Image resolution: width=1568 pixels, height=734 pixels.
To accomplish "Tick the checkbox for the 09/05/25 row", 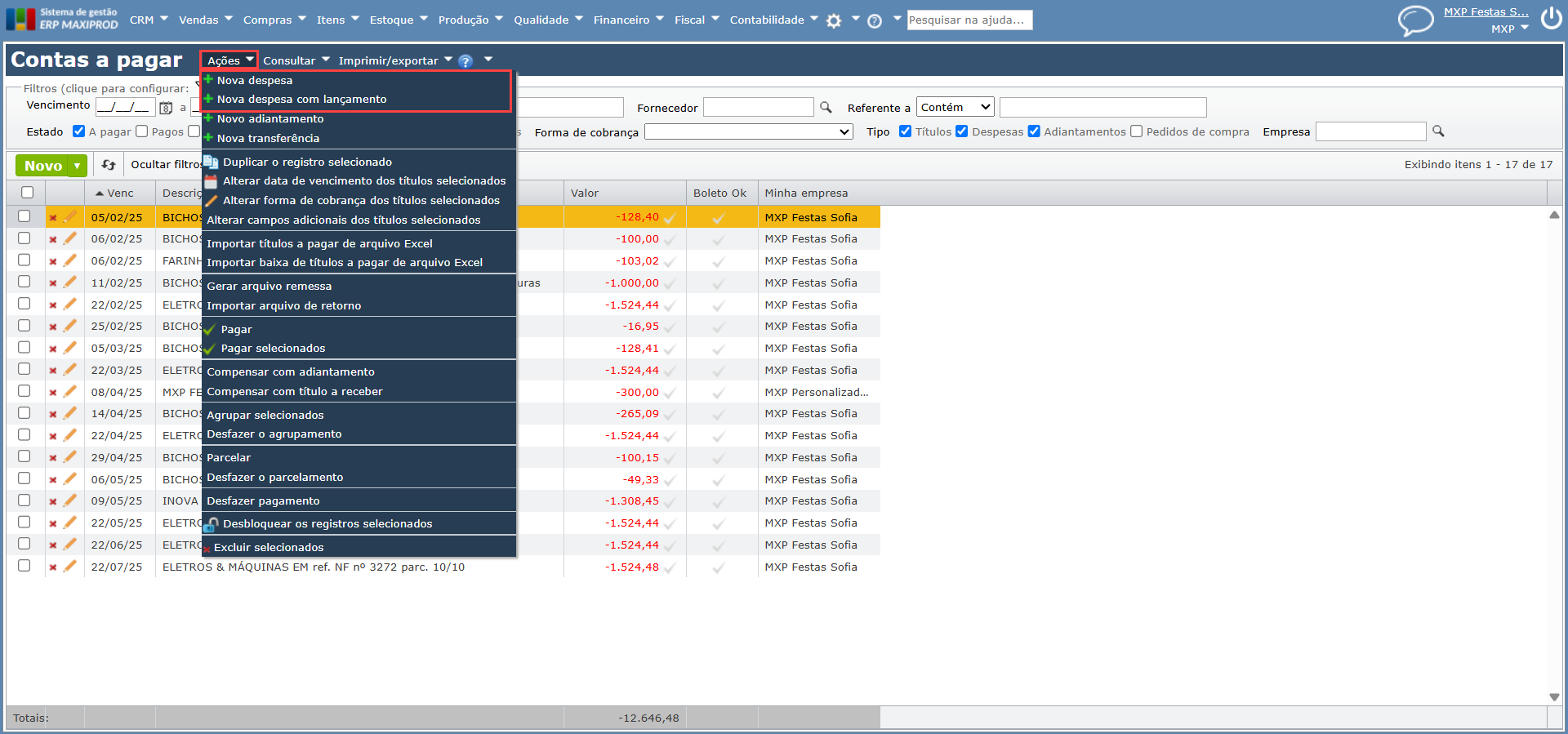I will click(x=24, y=500).
